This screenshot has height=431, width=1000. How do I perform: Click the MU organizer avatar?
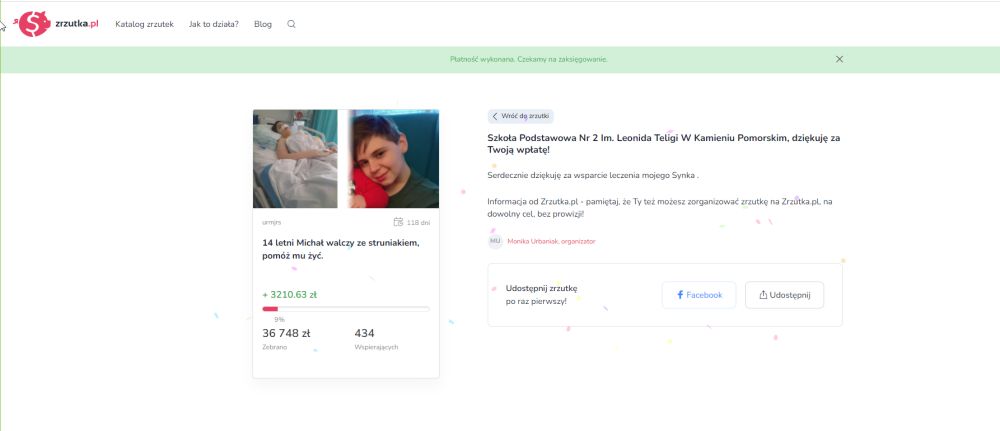(x=496, y=241)
